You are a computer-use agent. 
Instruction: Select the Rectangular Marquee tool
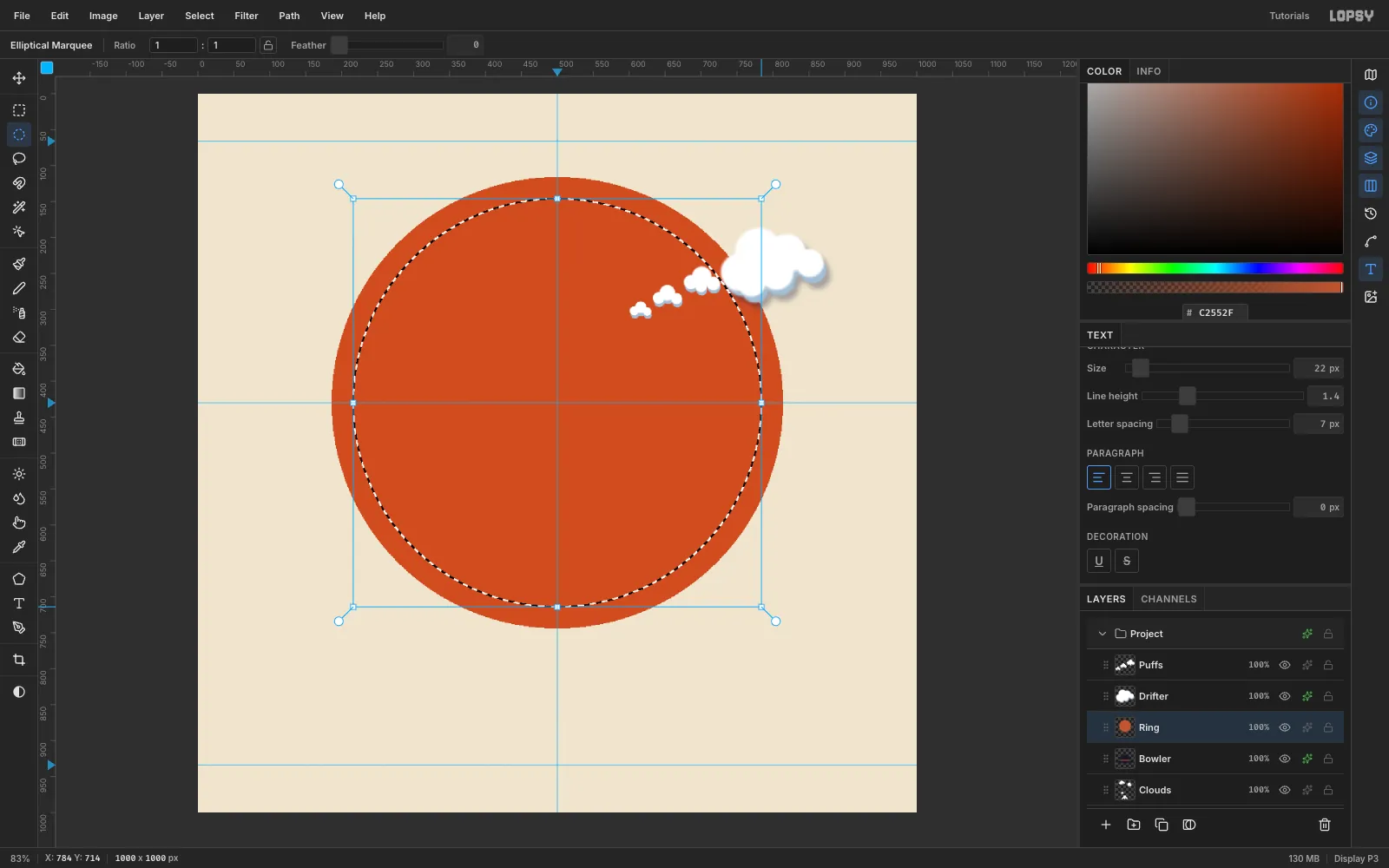click(19, 110)
